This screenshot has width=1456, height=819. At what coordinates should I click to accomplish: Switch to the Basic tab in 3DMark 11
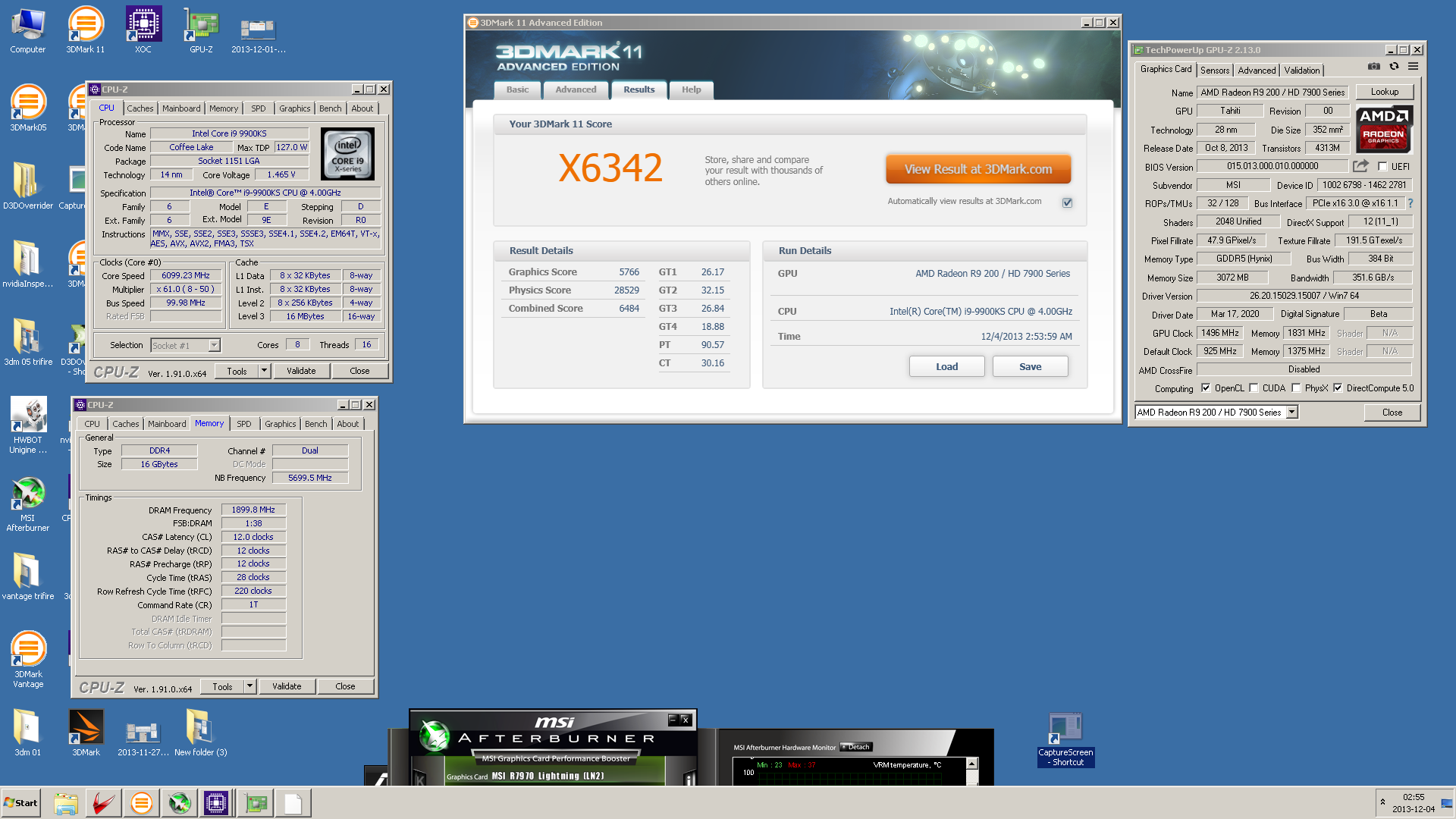(x=518, y=89)
